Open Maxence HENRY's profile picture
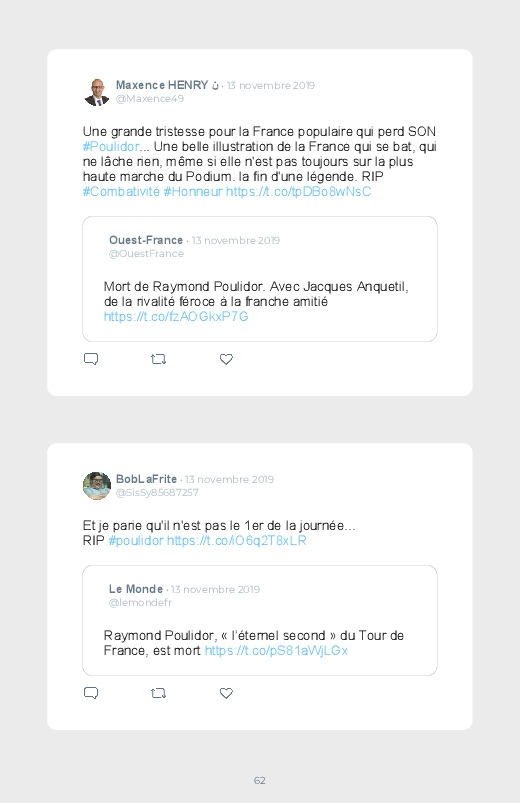The width and height of the screenshot is (520, 803). click(97, 92)
